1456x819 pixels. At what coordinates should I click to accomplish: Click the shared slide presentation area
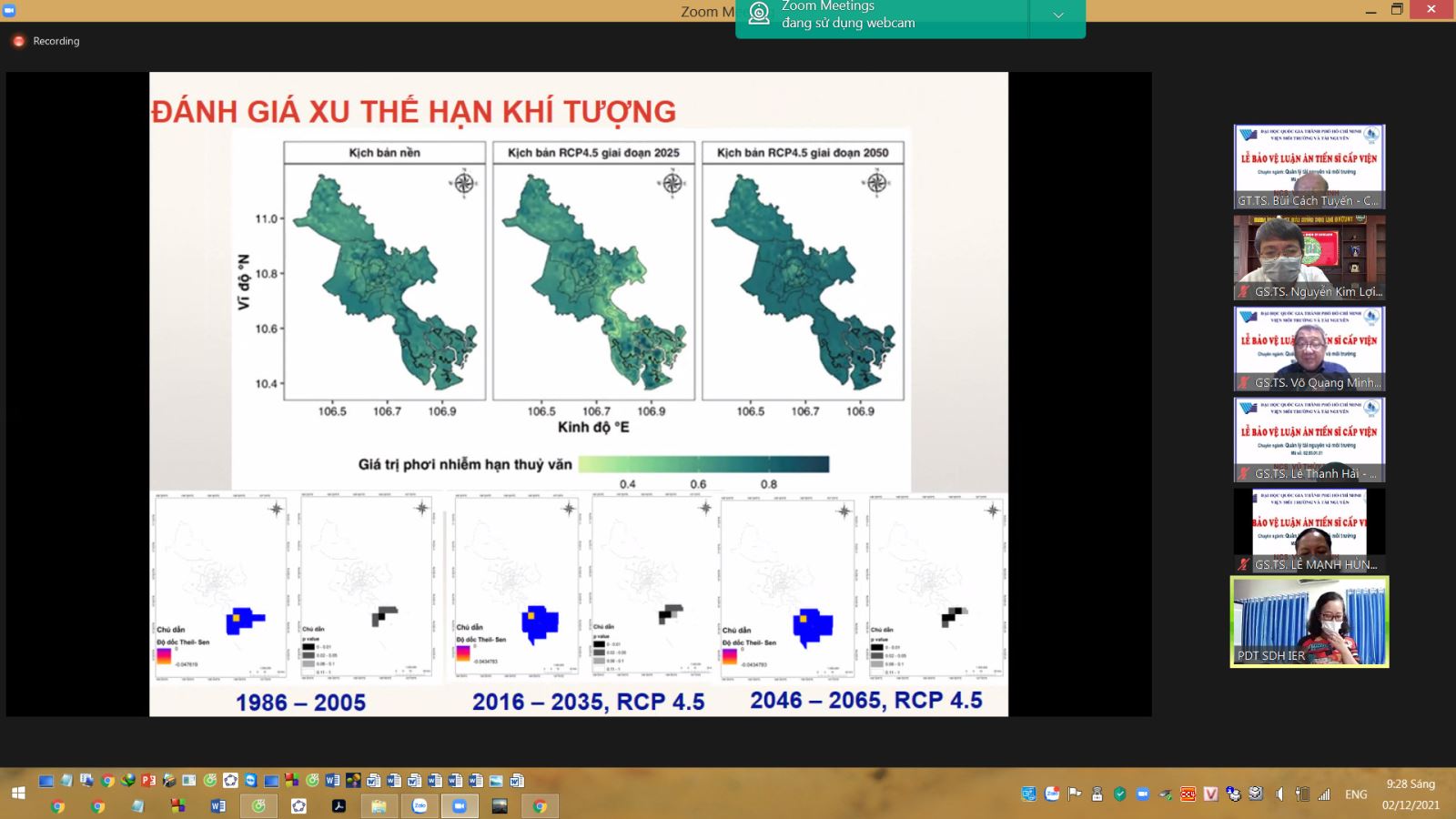point(578,394)
